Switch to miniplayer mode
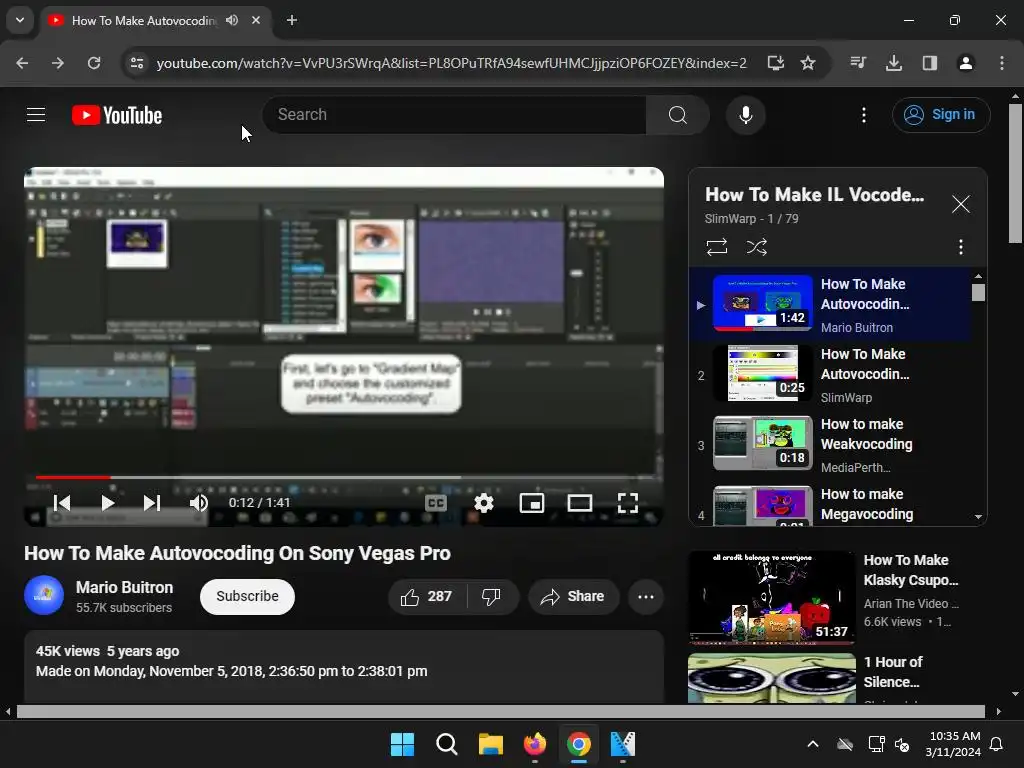The width and height of the screenshot is (1024, 768). [532, 502]
